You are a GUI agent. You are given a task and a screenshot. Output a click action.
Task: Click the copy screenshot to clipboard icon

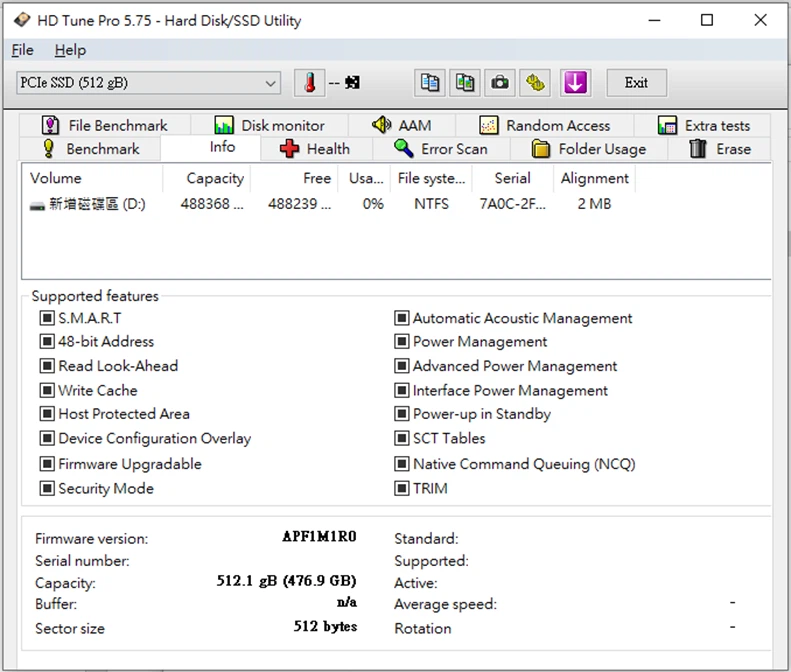[465, 83]
